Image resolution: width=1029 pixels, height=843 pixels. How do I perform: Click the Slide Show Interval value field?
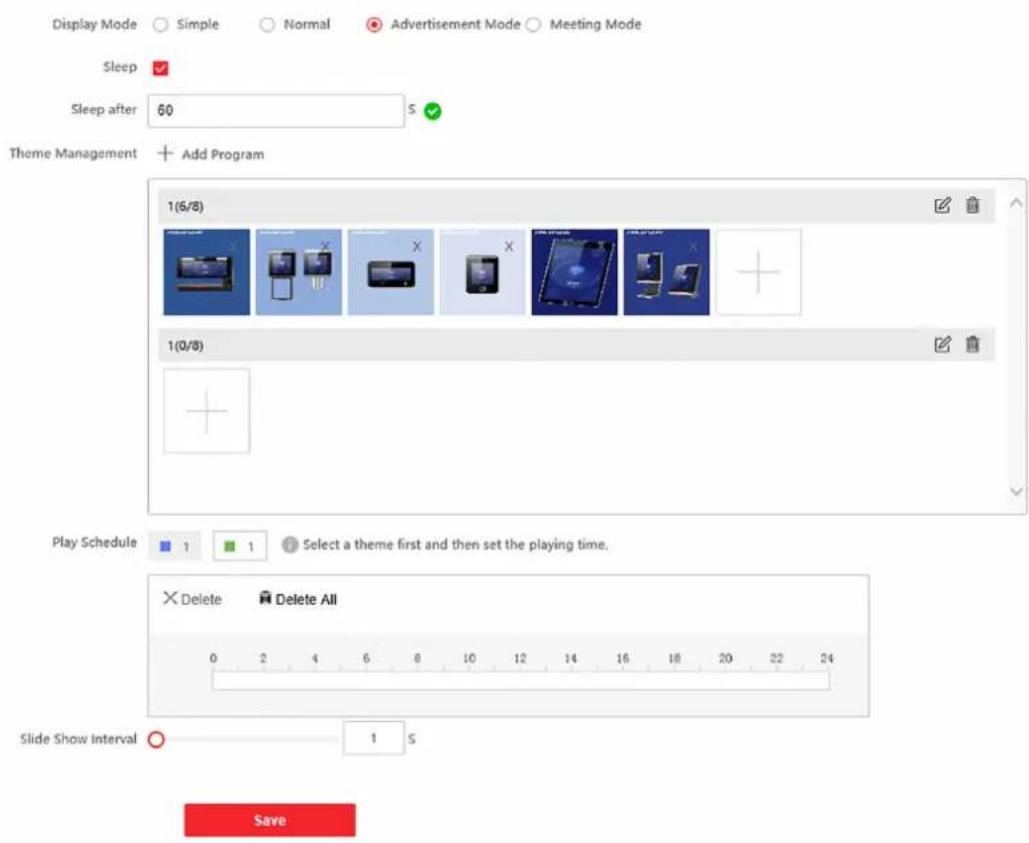point(373,738)
